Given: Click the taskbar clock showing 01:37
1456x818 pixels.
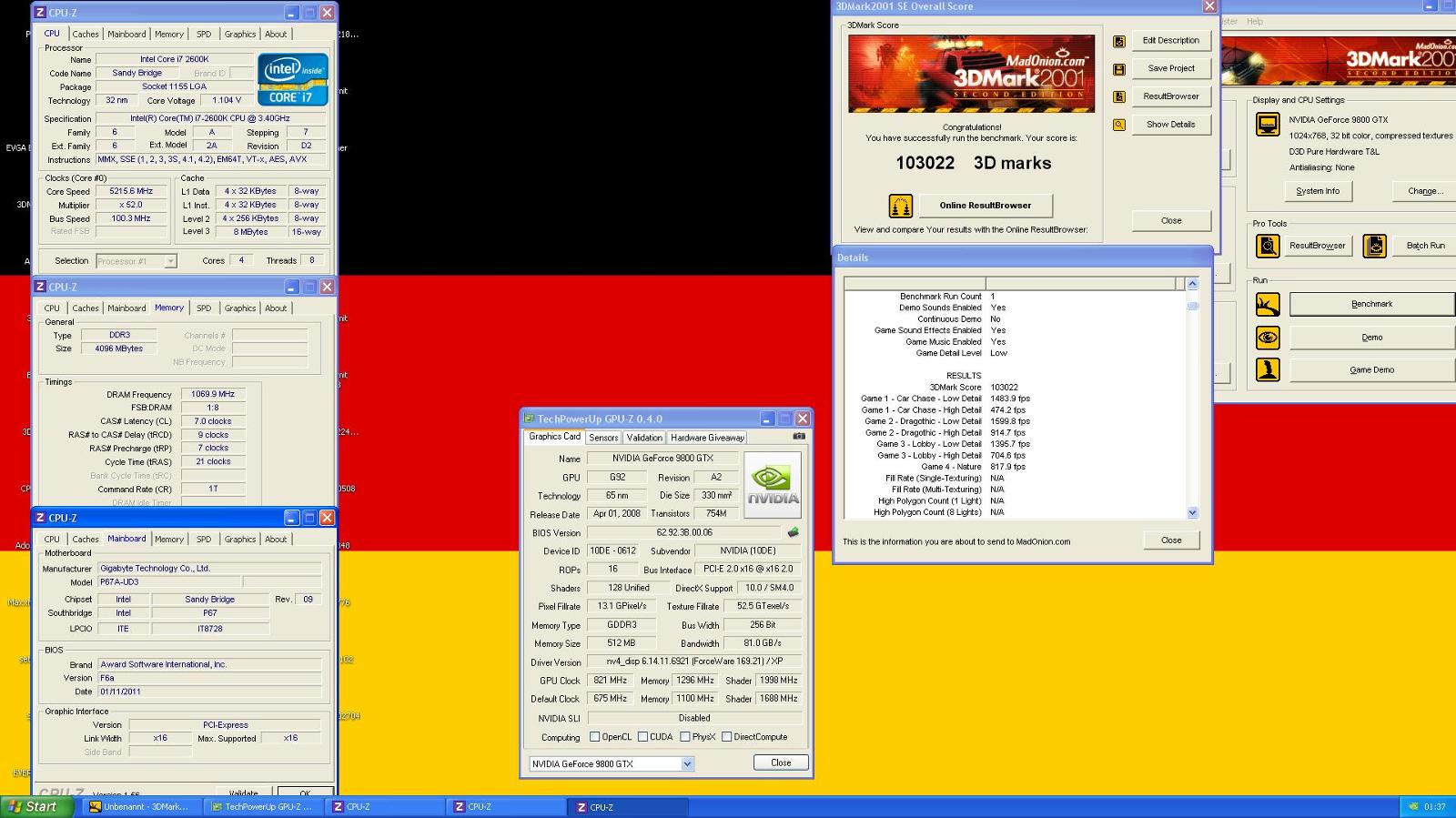Looking at the screenshot, I should click(x=1434, y=807).
